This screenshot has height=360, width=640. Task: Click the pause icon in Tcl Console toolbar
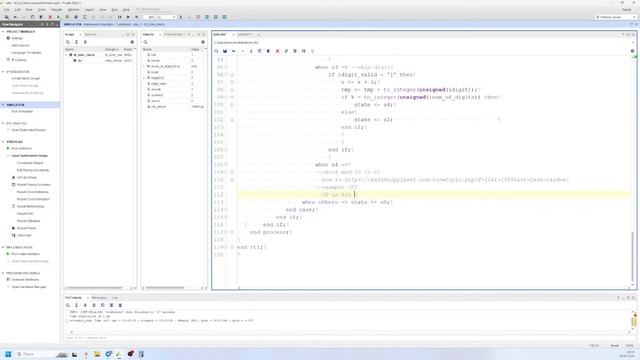94,305
